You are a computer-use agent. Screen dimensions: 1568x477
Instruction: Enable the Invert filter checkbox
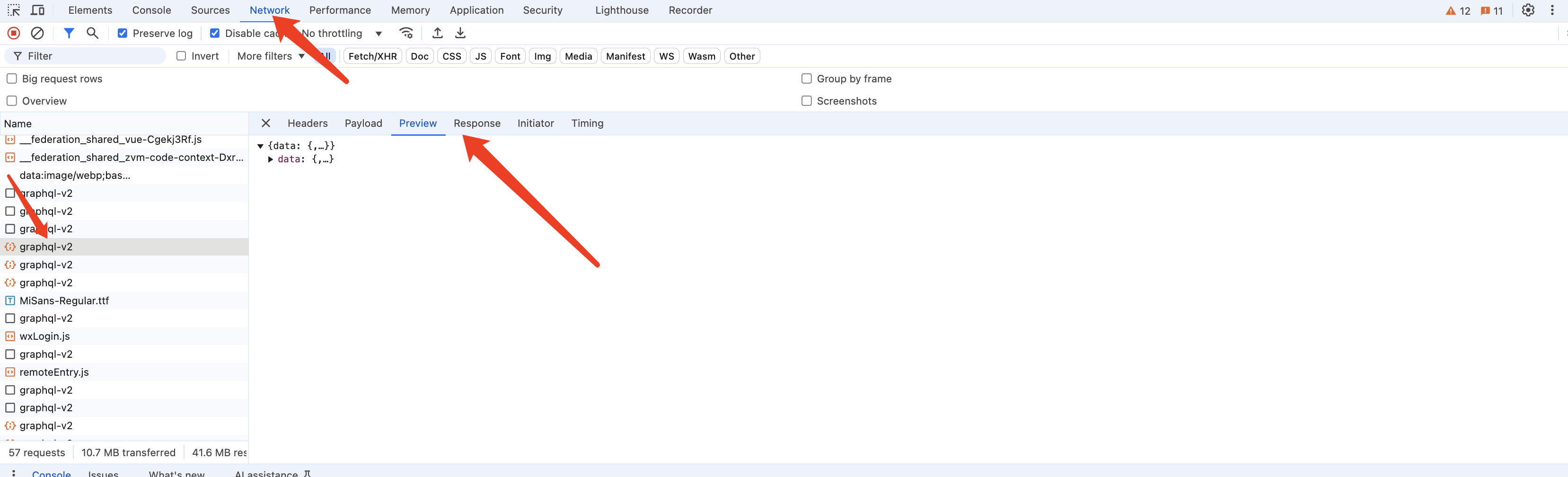coord(181,56)
